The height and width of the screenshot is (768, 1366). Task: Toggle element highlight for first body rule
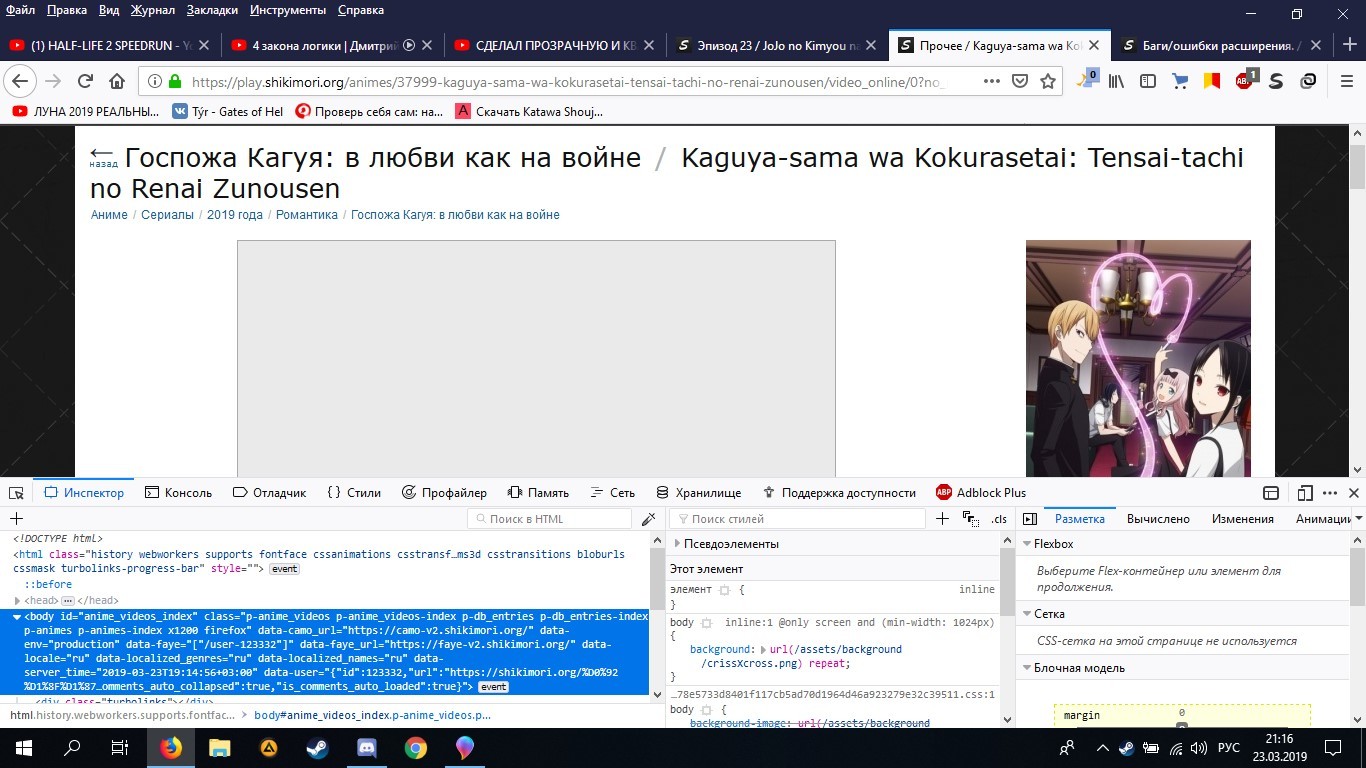coord(706,623)
